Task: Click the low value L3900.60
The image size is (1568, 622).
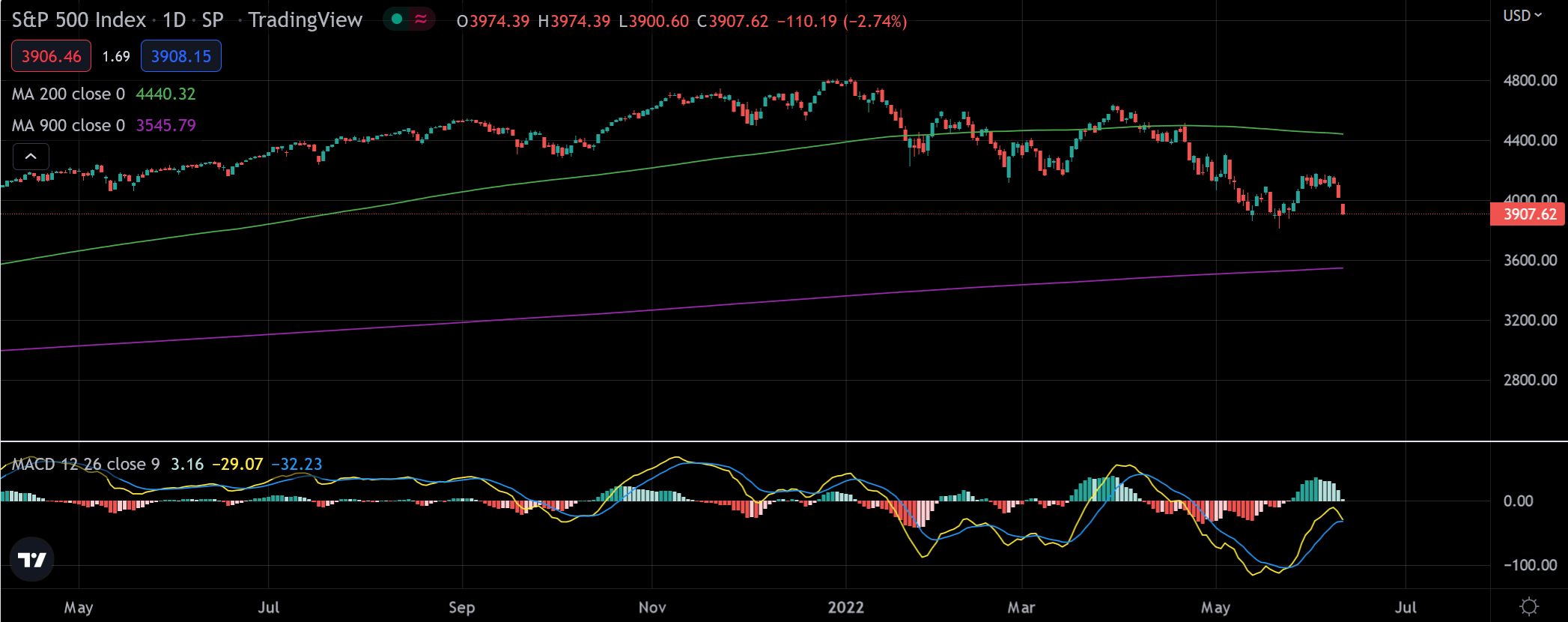Action: [653, 21]
